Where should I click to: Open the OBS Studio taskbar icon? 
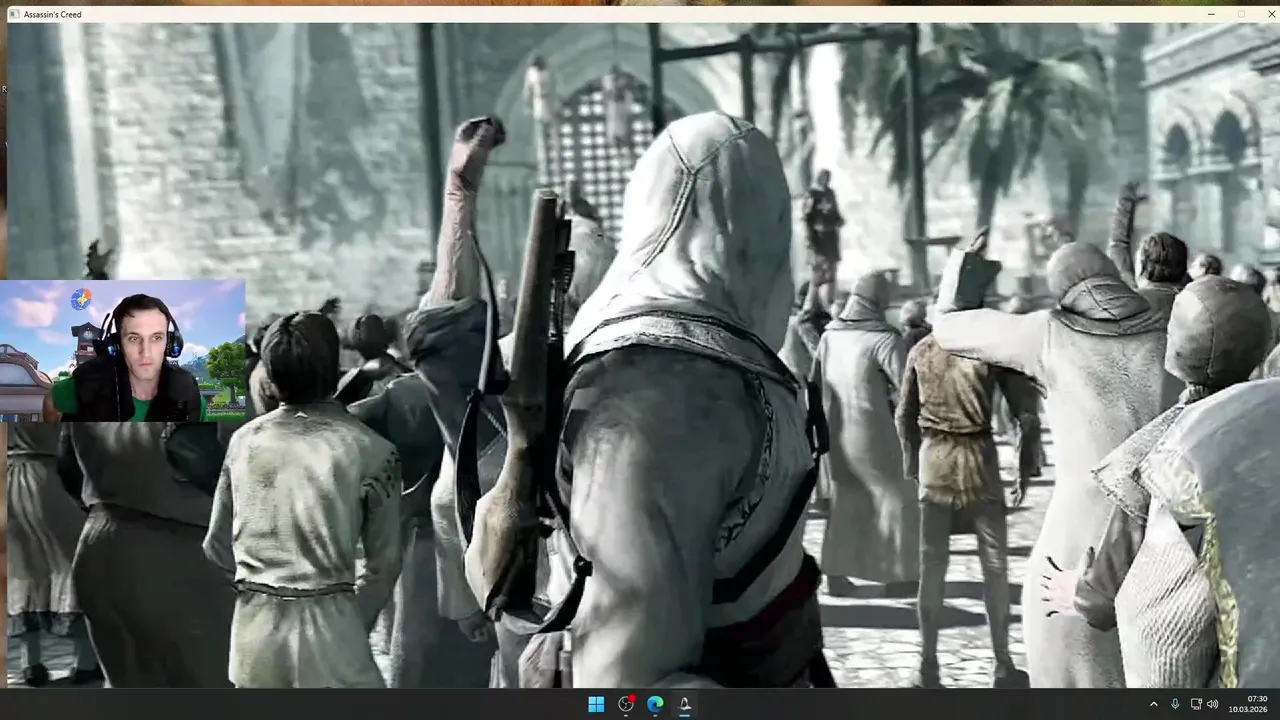pos(626,704)
